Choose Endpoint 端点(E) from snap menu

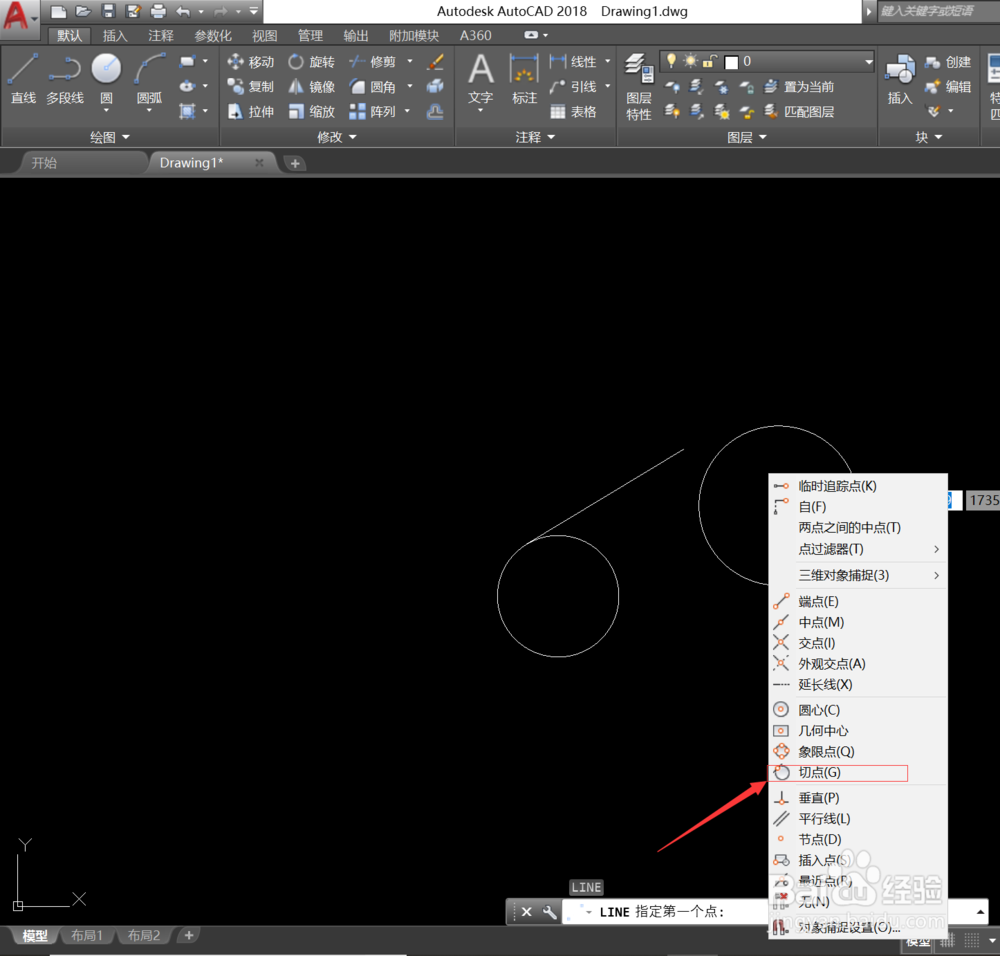[x=858, y=601]
